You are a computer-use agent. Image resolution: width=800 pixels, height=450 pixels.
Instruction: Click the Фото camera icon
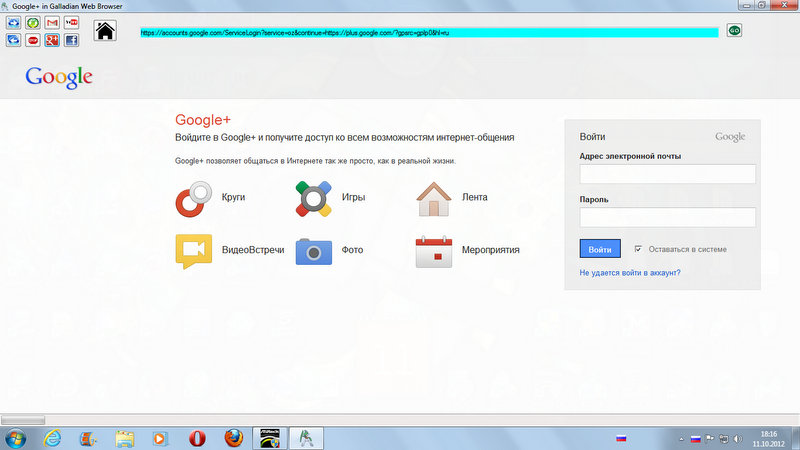313,252
